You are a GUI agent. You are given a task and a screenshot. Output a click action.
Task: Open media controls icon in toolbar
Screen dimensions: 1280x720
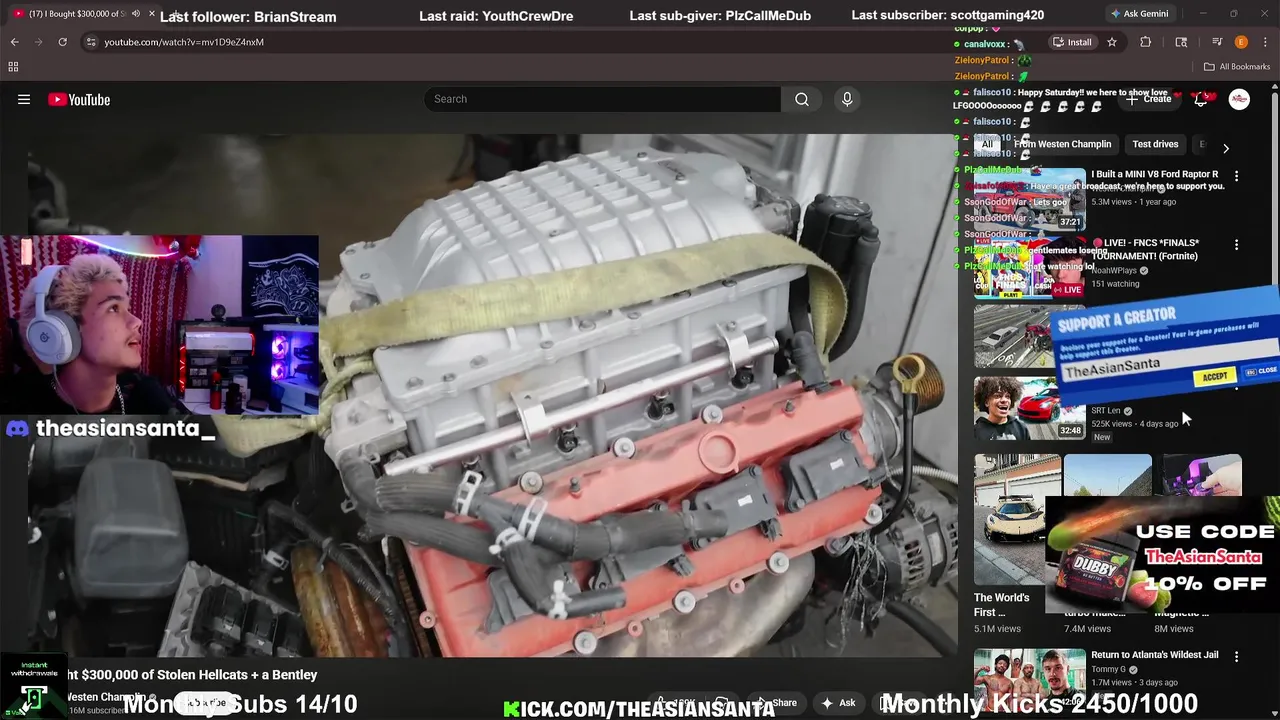pos(1217,42)
